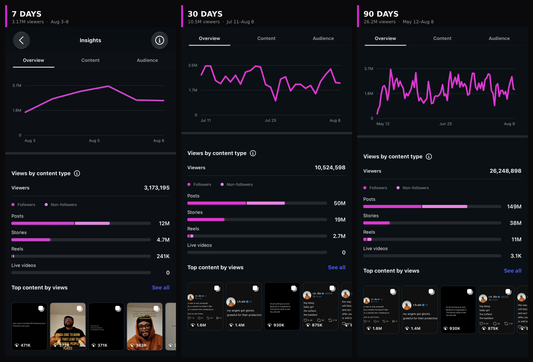
Task: Select Overview tab in 30 Days panel
Action: (209, 38)
